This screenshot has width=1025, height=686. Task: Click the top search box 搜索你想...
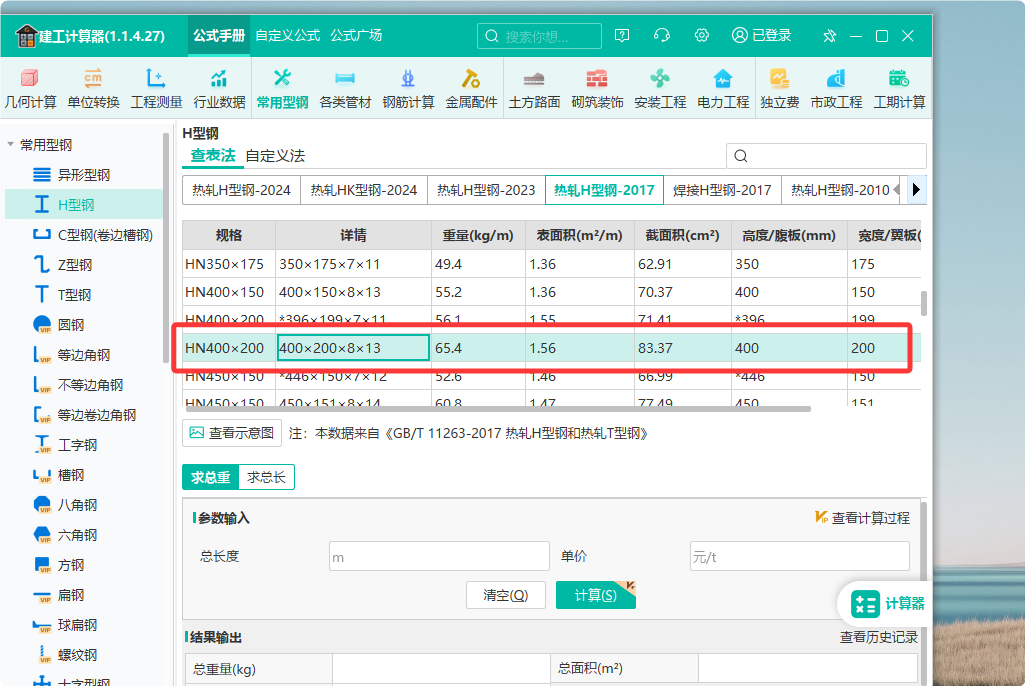pos(539,36)
